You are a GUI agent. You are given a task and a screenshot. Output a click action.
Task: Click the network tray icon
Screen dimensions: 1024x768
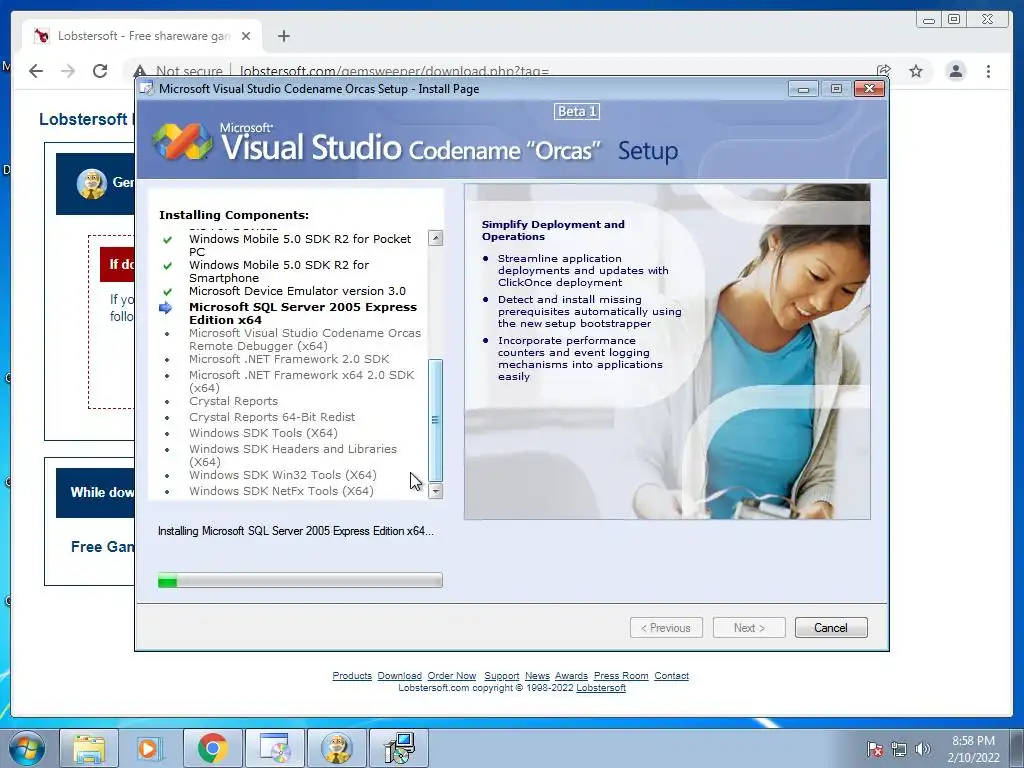899,749
